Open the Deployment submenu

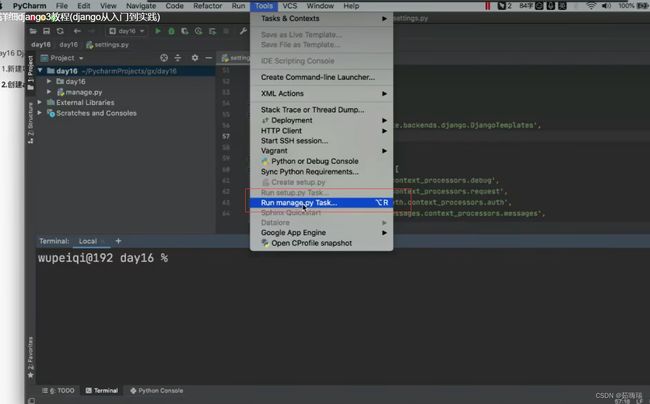point(321,120)
